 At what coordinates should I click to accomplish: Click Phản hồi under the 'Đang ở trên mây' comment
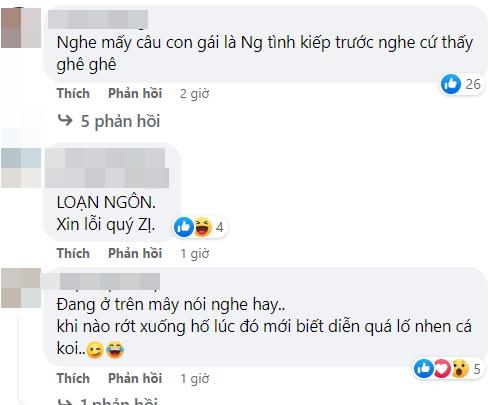coord(135,378)
